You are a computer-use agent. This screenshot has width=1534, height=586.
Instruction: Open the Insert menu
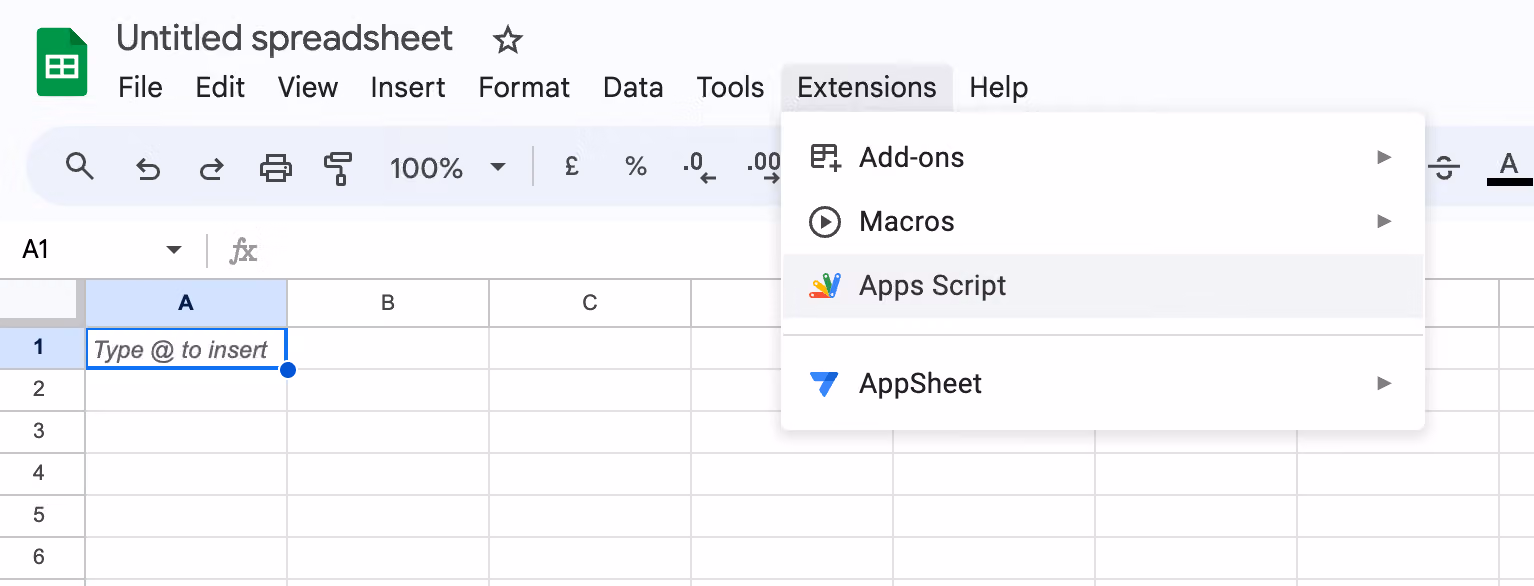[408, 88]
